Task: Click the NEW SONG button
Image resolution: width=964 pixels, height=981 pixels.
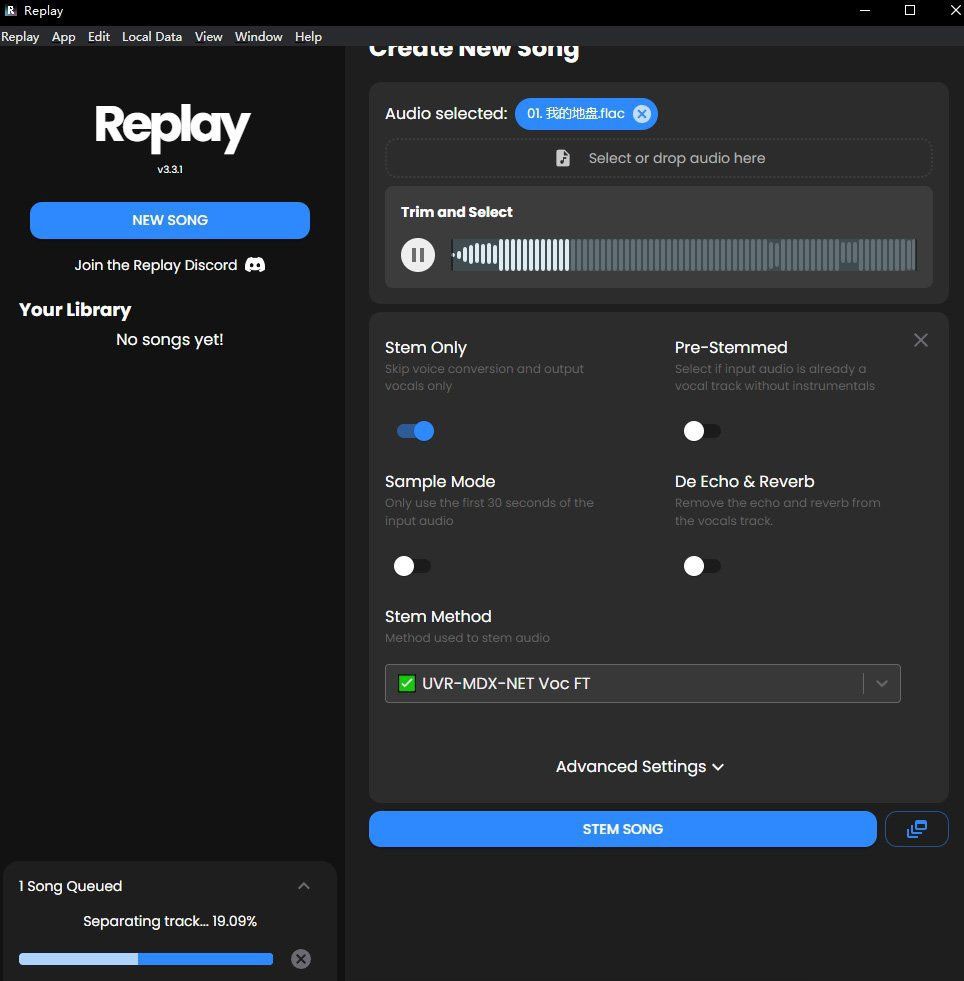Action: click(x=169, y=220)
